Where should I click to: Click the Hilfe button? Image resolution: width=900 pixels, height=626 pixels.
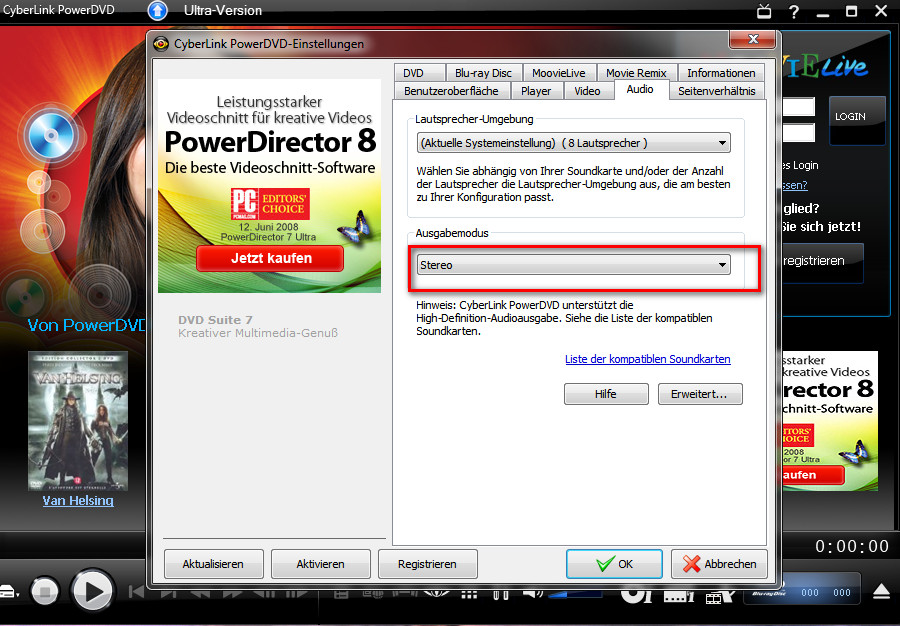[x=606, y=394]
